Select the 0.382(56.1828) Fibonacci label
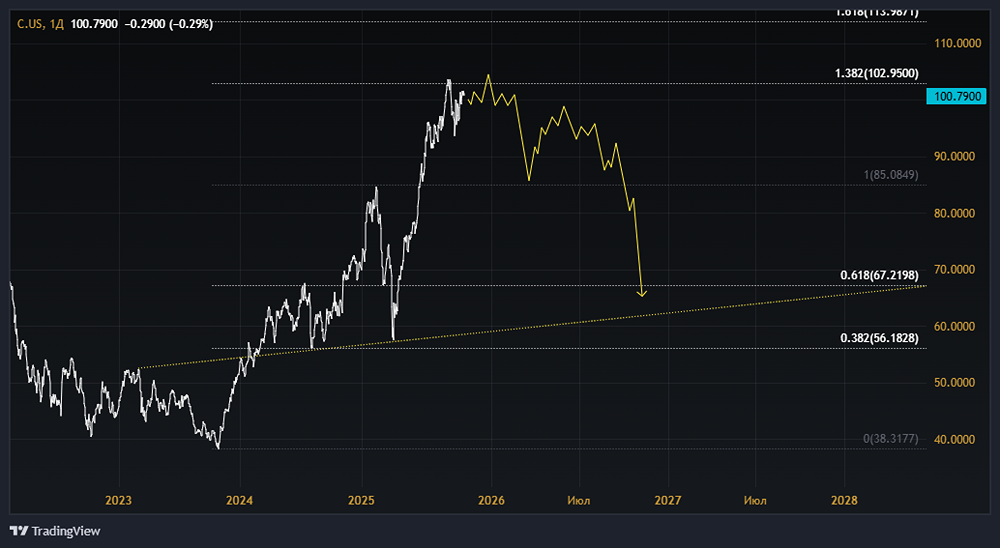The width and height of the screenshot is (1000, 548). click(879, 337)
